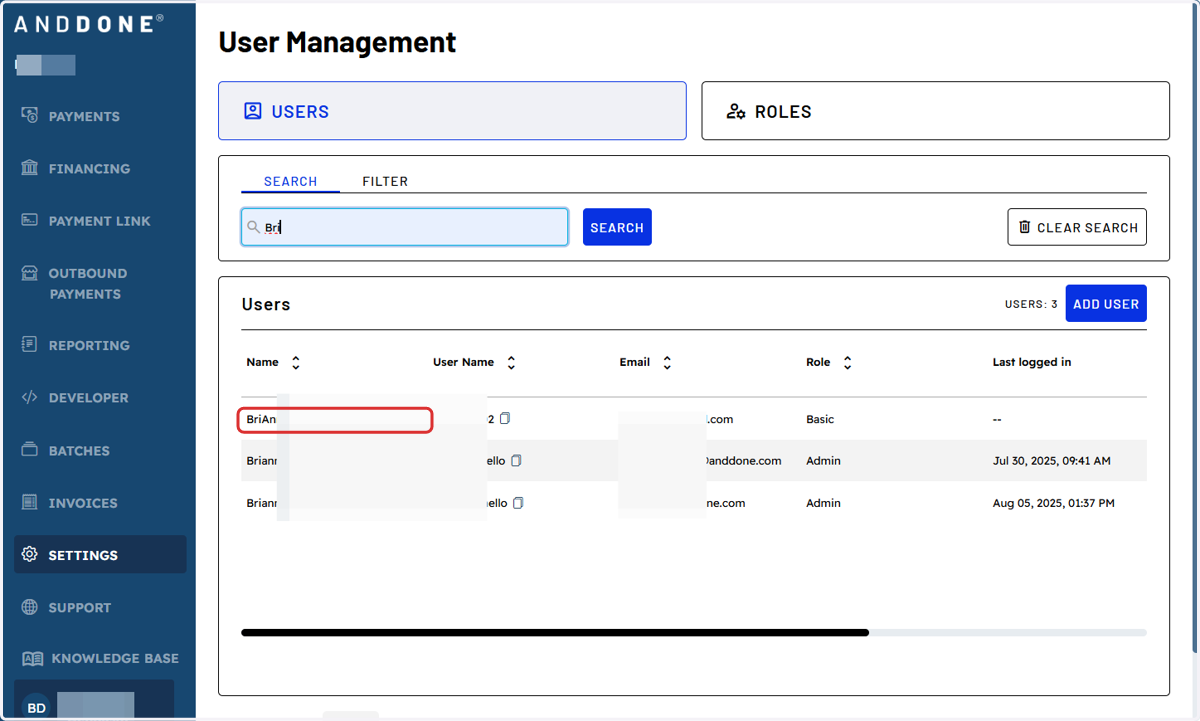Click the Reporting sidebar icon
The image size is (1200, 721).
click(30, 345)
